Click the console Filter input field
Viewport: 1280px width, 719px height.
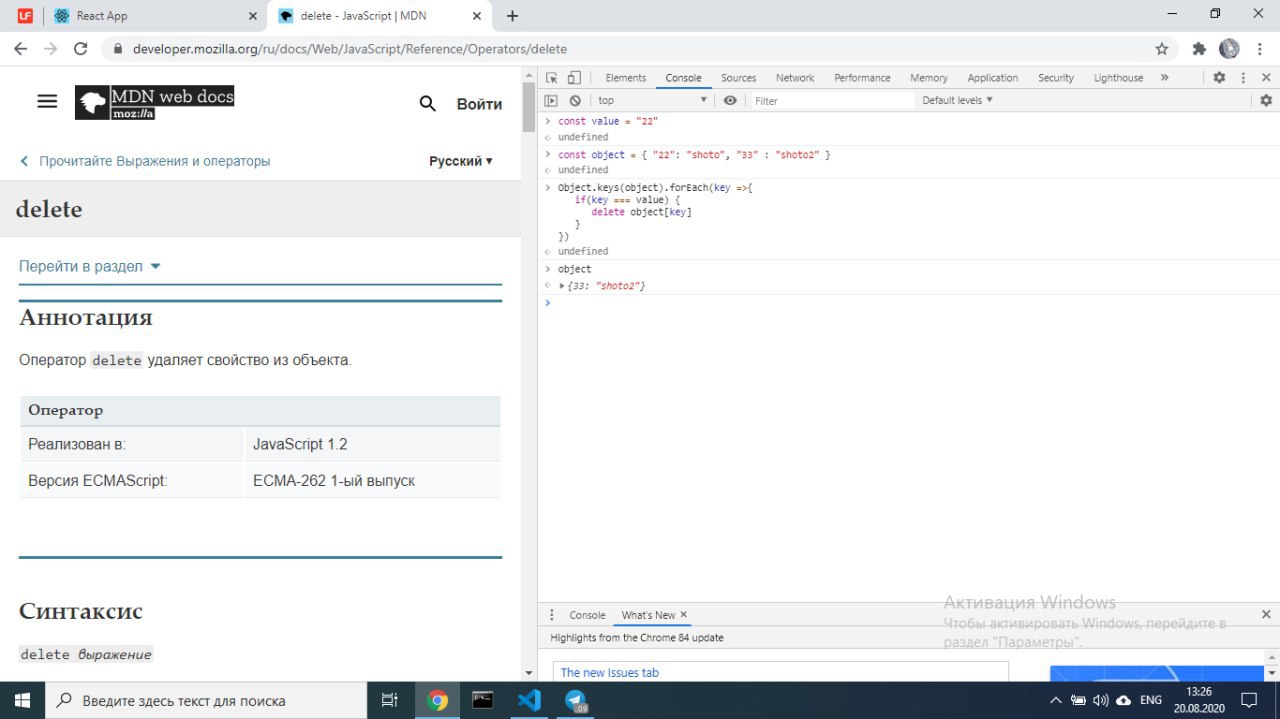(x=832, y=100)
